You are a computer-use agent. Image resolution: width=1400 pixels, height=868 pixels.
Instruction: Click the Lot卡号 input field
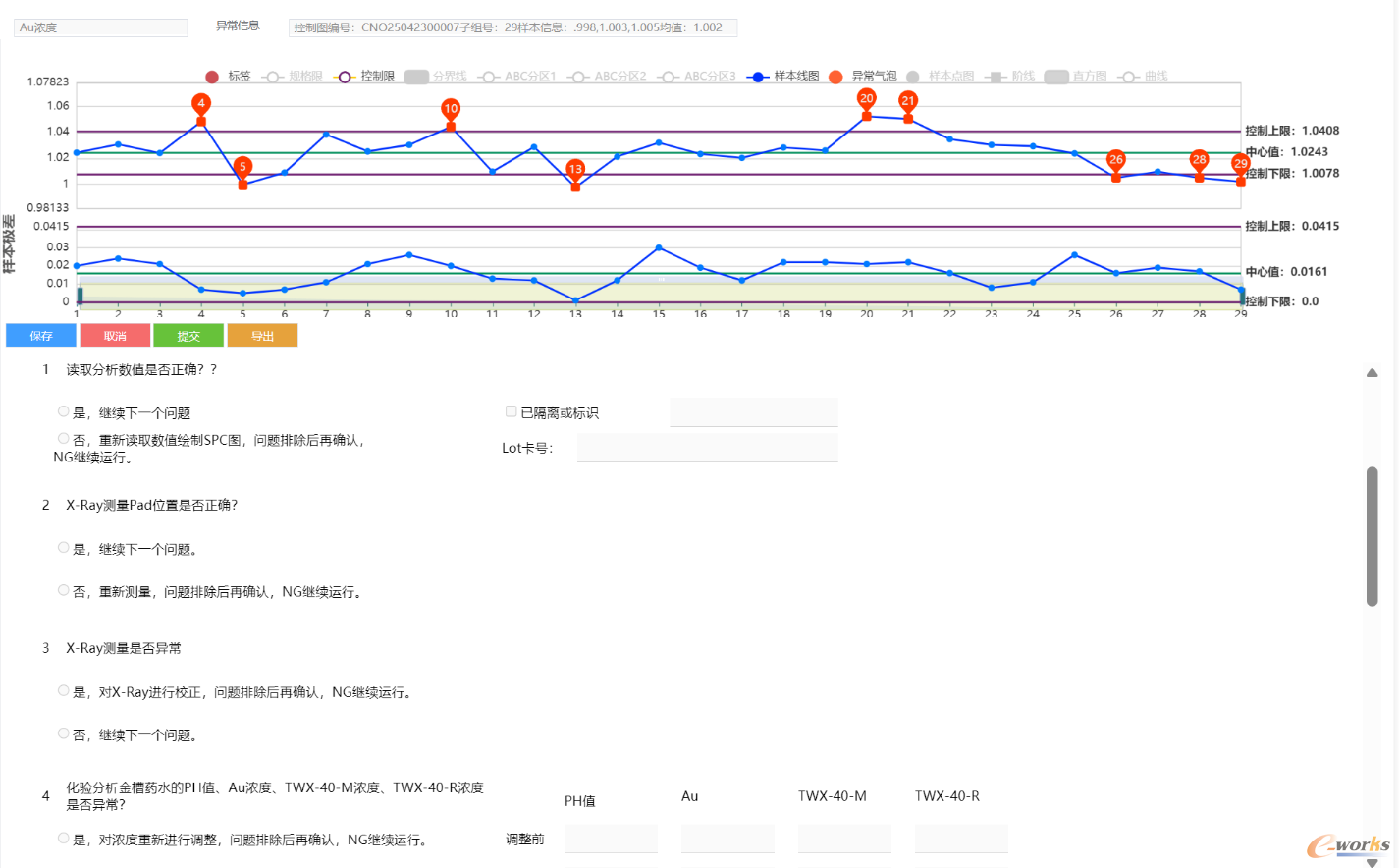707,448
